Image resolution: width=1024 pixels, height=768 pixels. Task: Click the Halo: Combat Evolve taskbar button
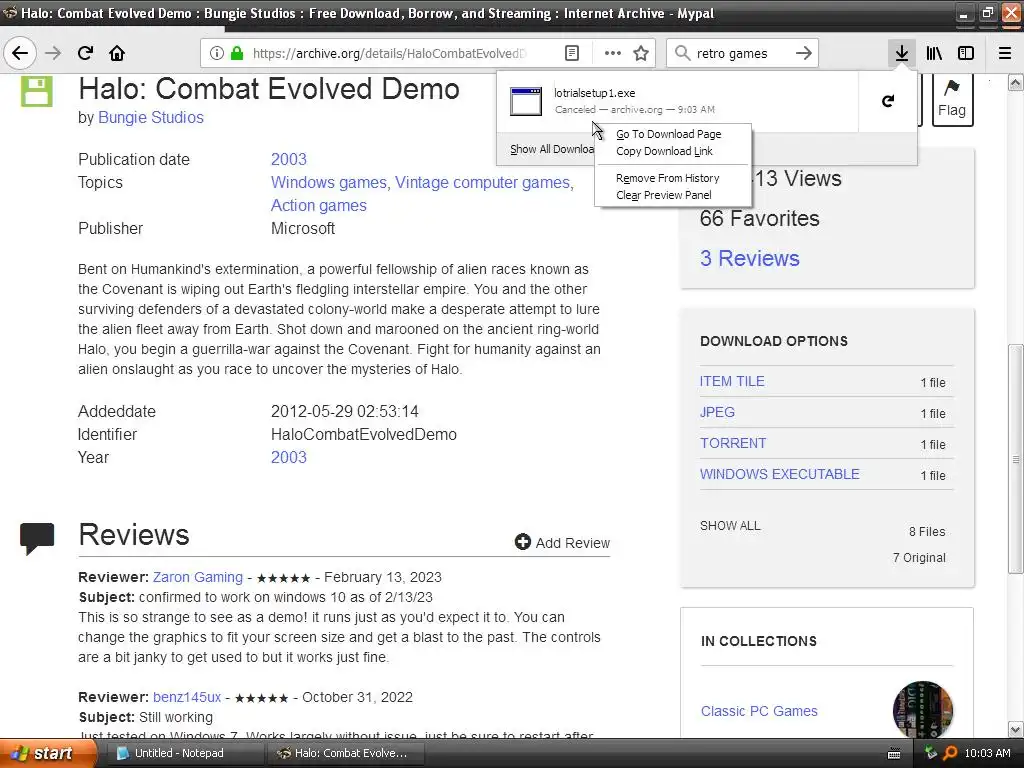347,753
